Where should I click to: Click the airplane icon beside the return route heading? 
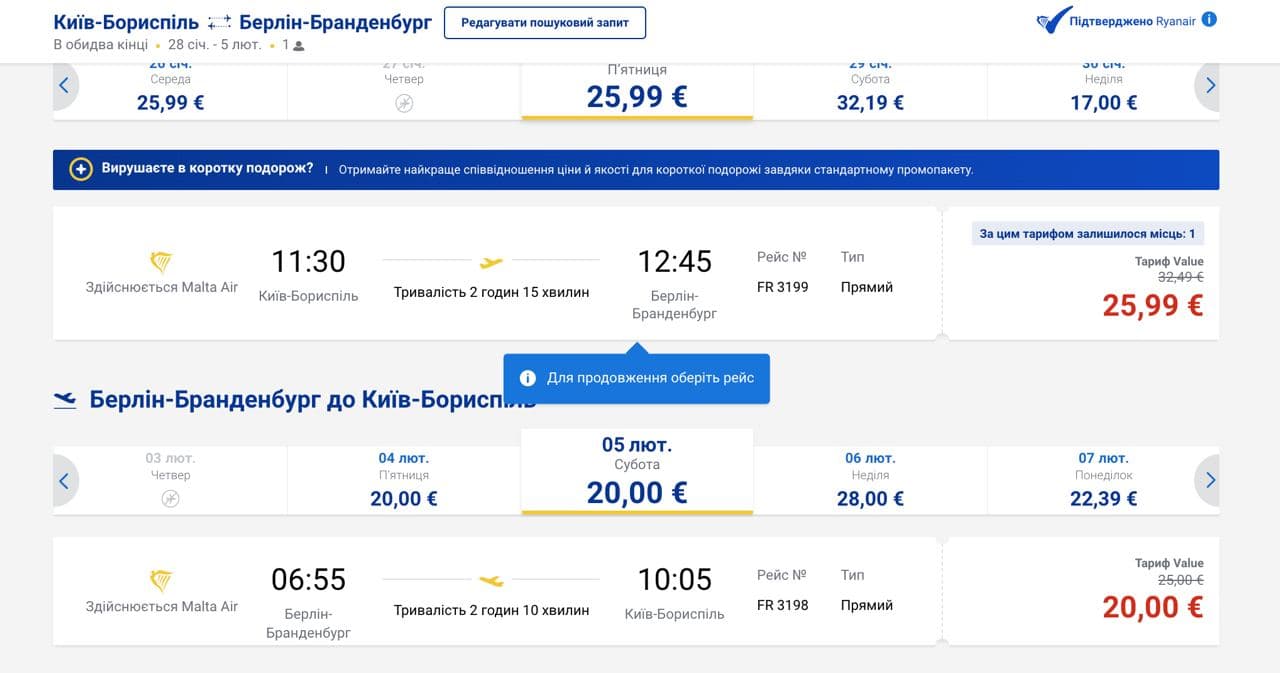coord(65,400)
